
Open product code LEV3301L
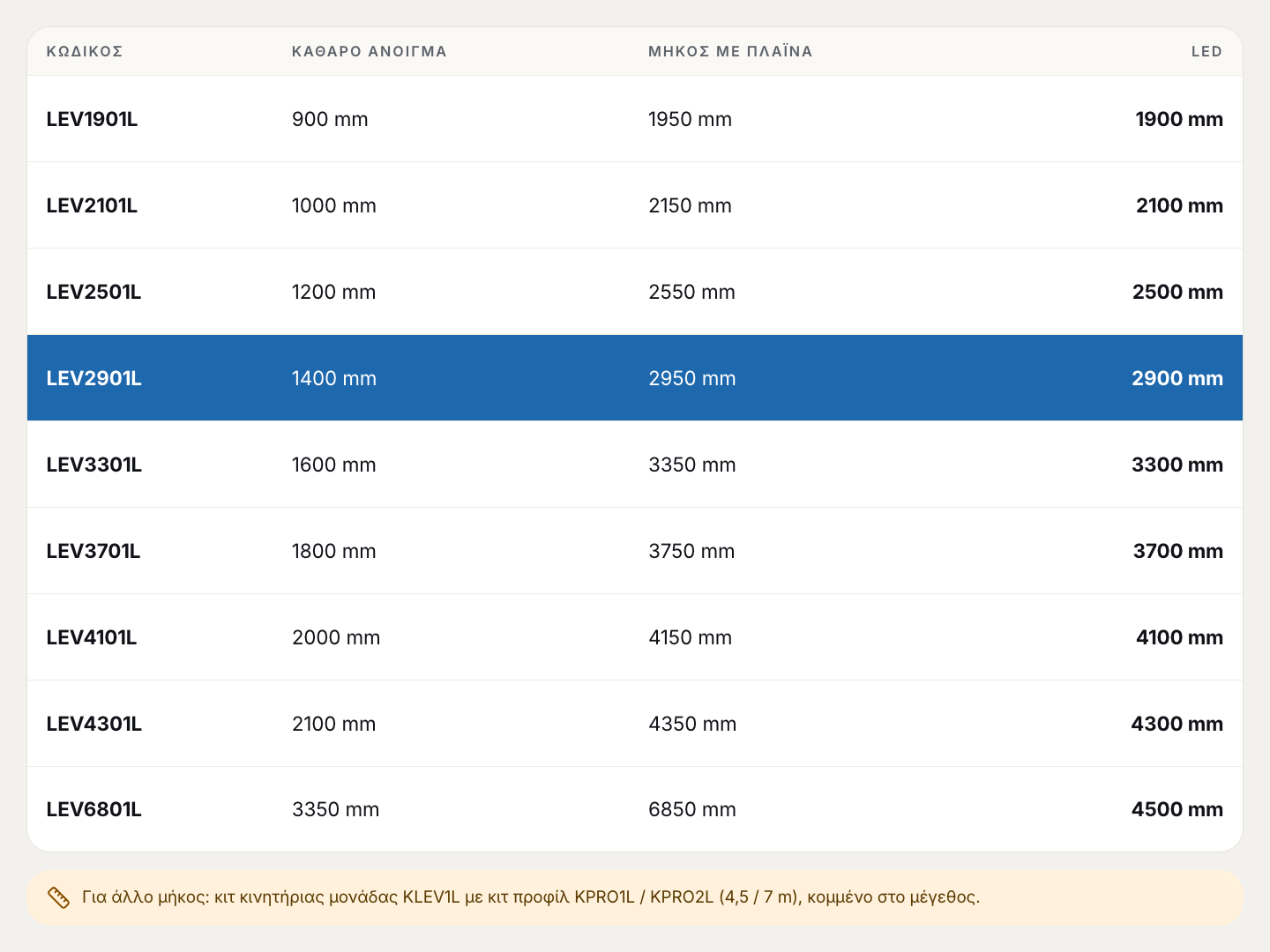coord(93,465)
